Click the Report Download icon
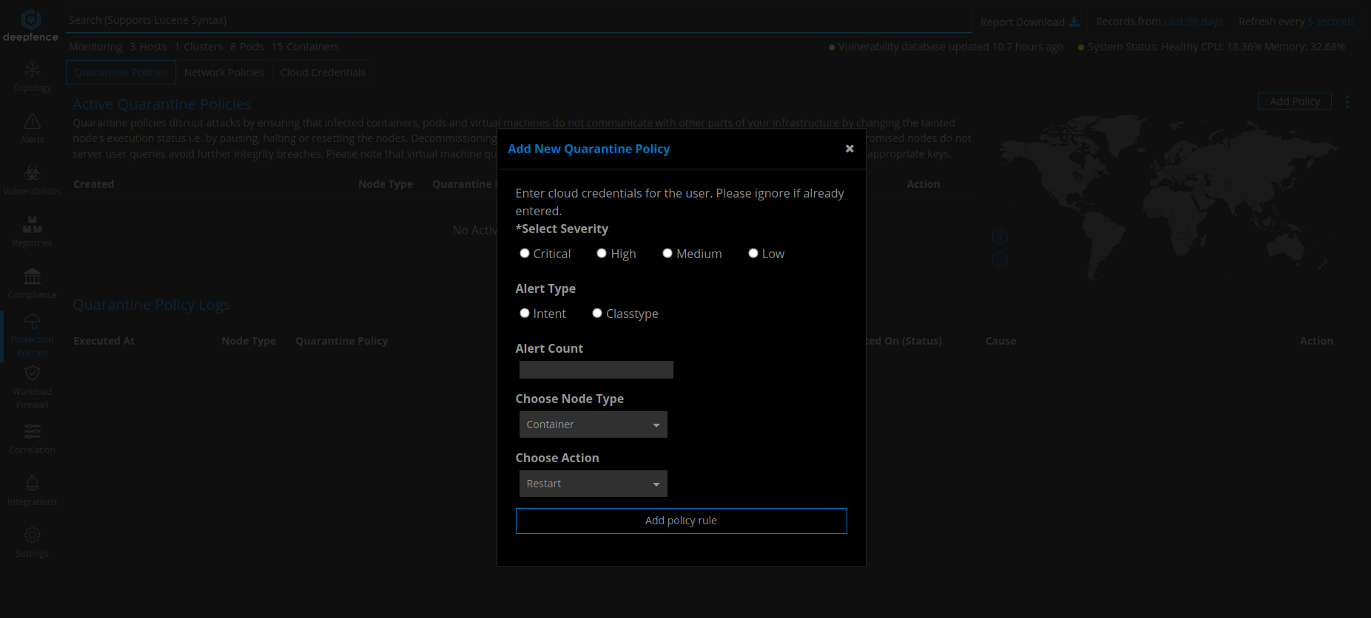Screen dimensions: 1371x618 (1074, 21)
